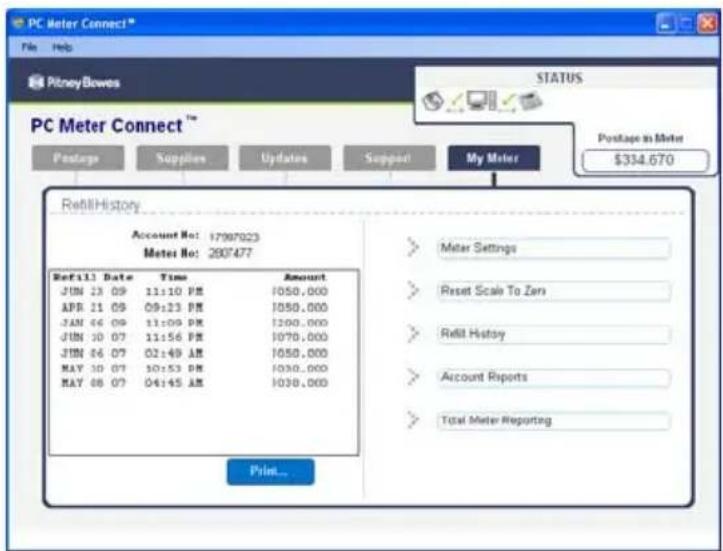Click the postage meter device status icon
The image size is (723, 551).
pos(531,101)
